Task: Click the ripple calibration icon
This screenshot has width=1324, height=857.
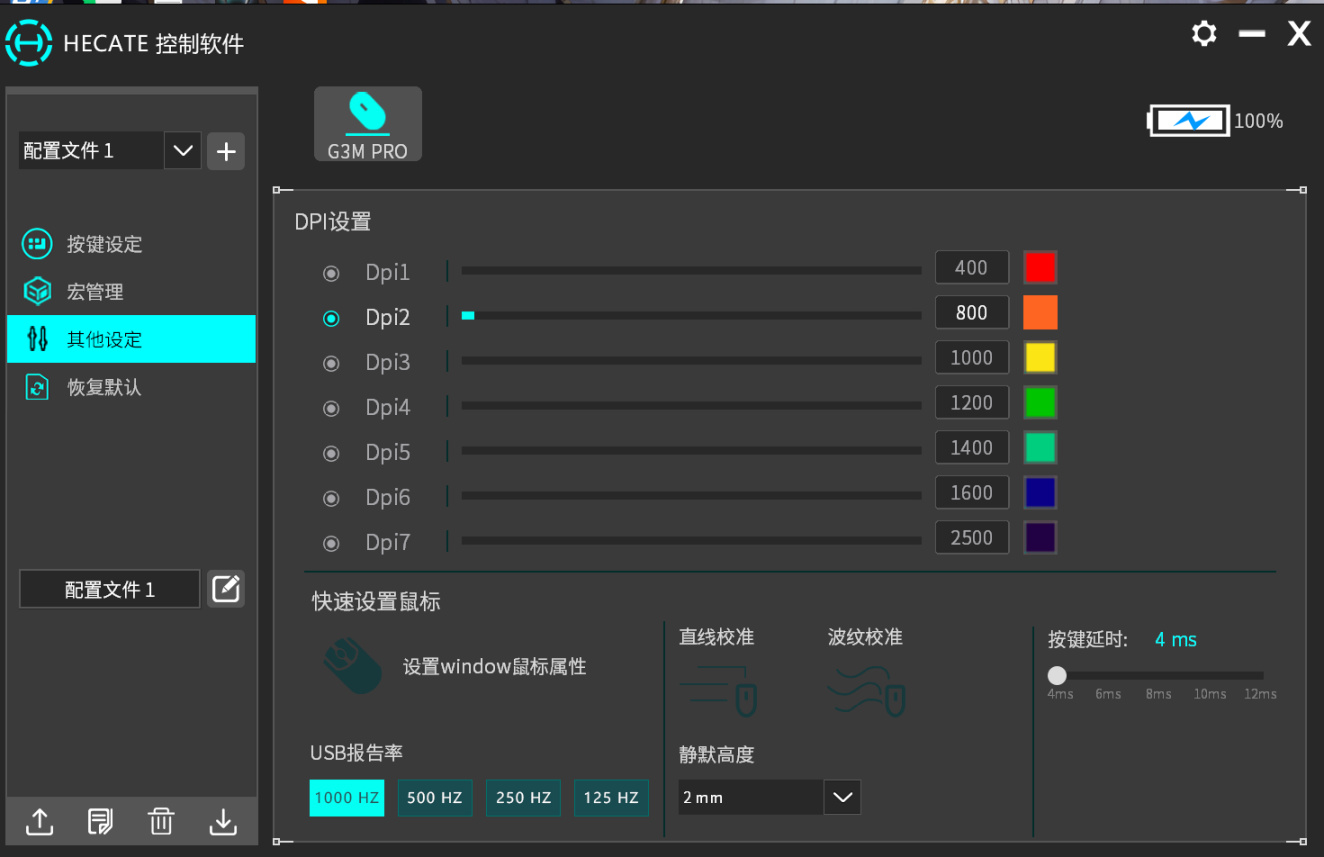Action: click(867, 693)
